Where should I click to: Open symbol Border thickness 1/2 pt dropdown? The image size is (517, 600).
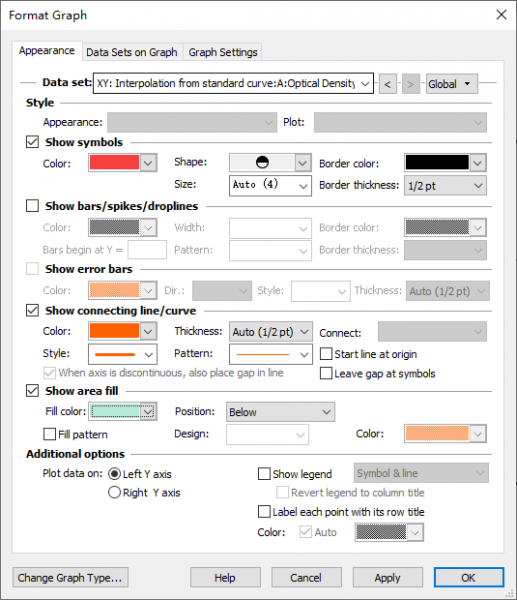[445, 186]
